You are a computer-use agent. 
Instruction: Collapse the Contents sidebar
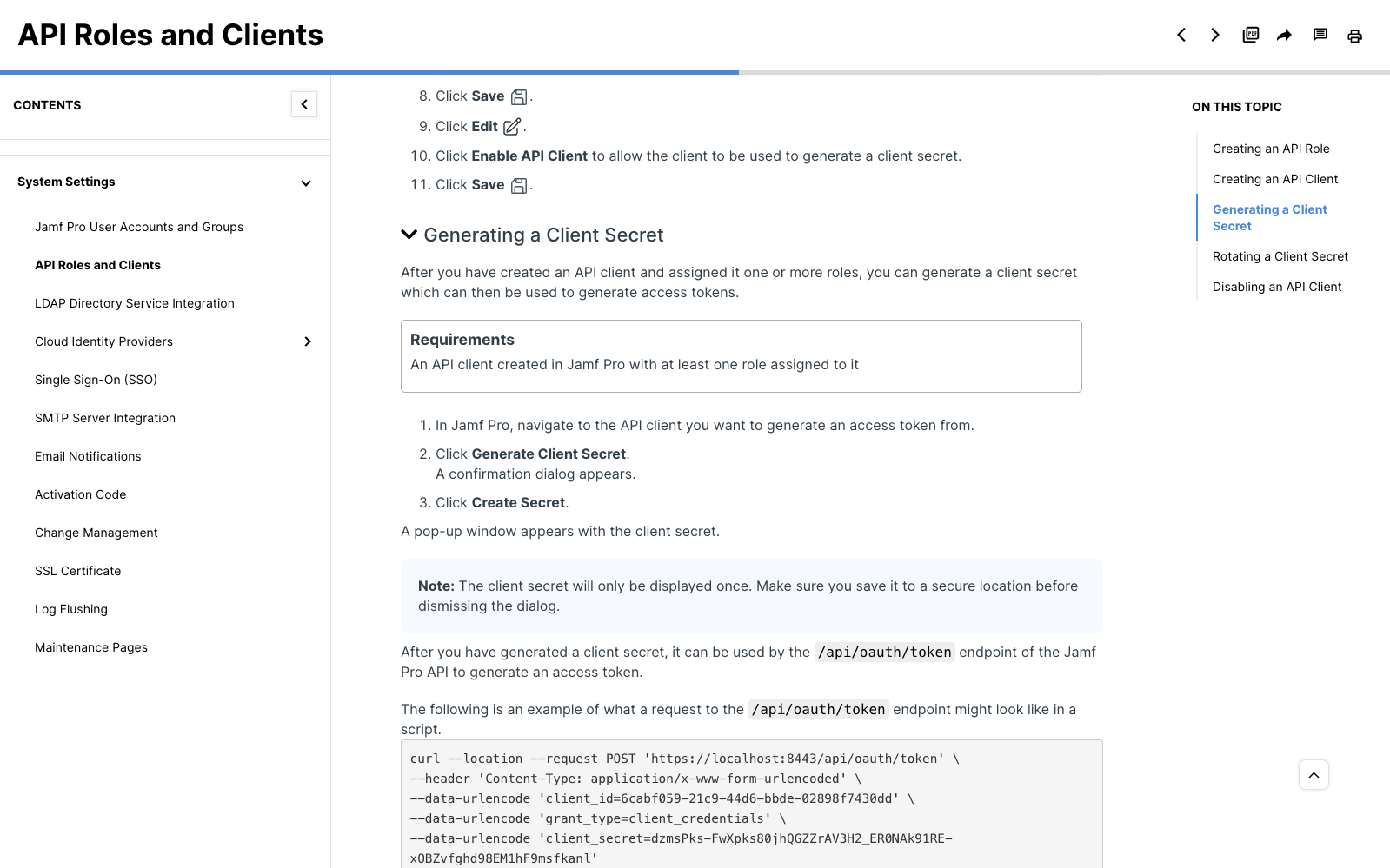(304, 104)
